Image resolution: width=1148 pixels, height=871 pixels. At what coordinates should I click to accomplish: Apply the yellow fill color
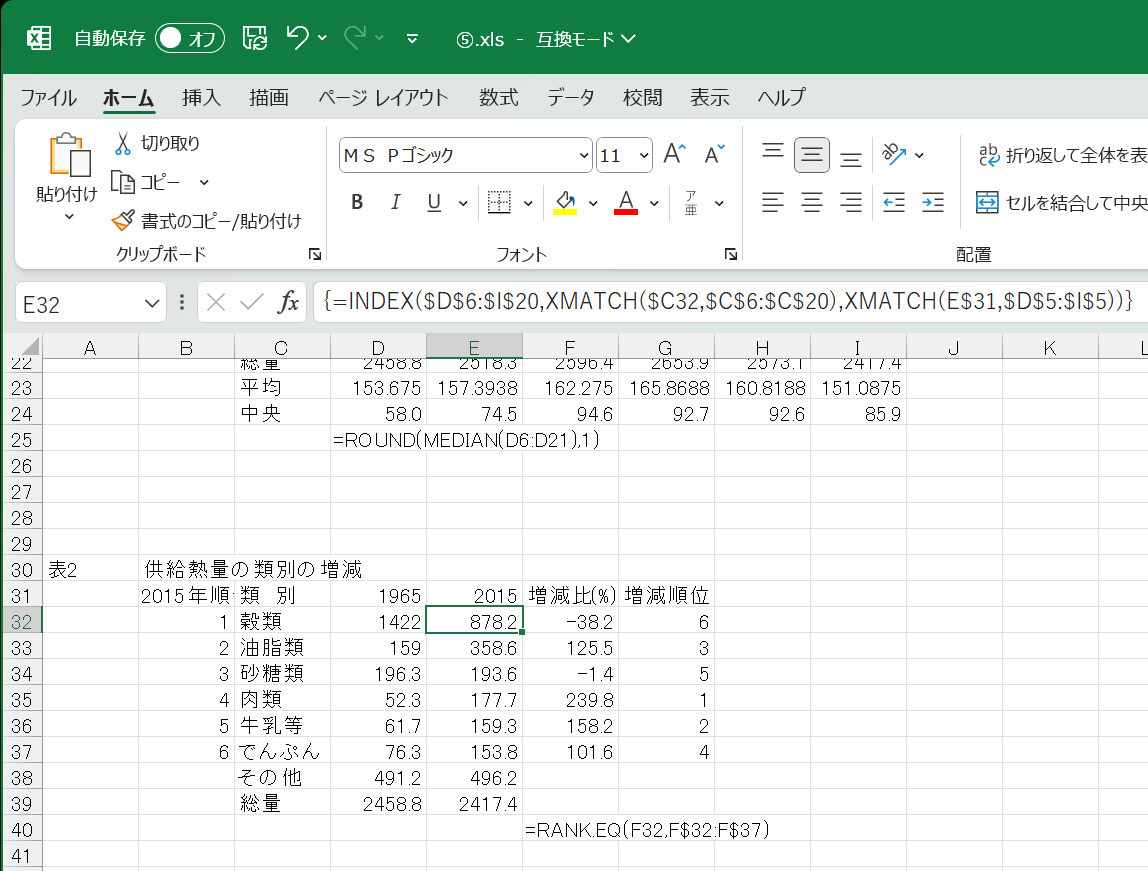click(x=565, y=203)
